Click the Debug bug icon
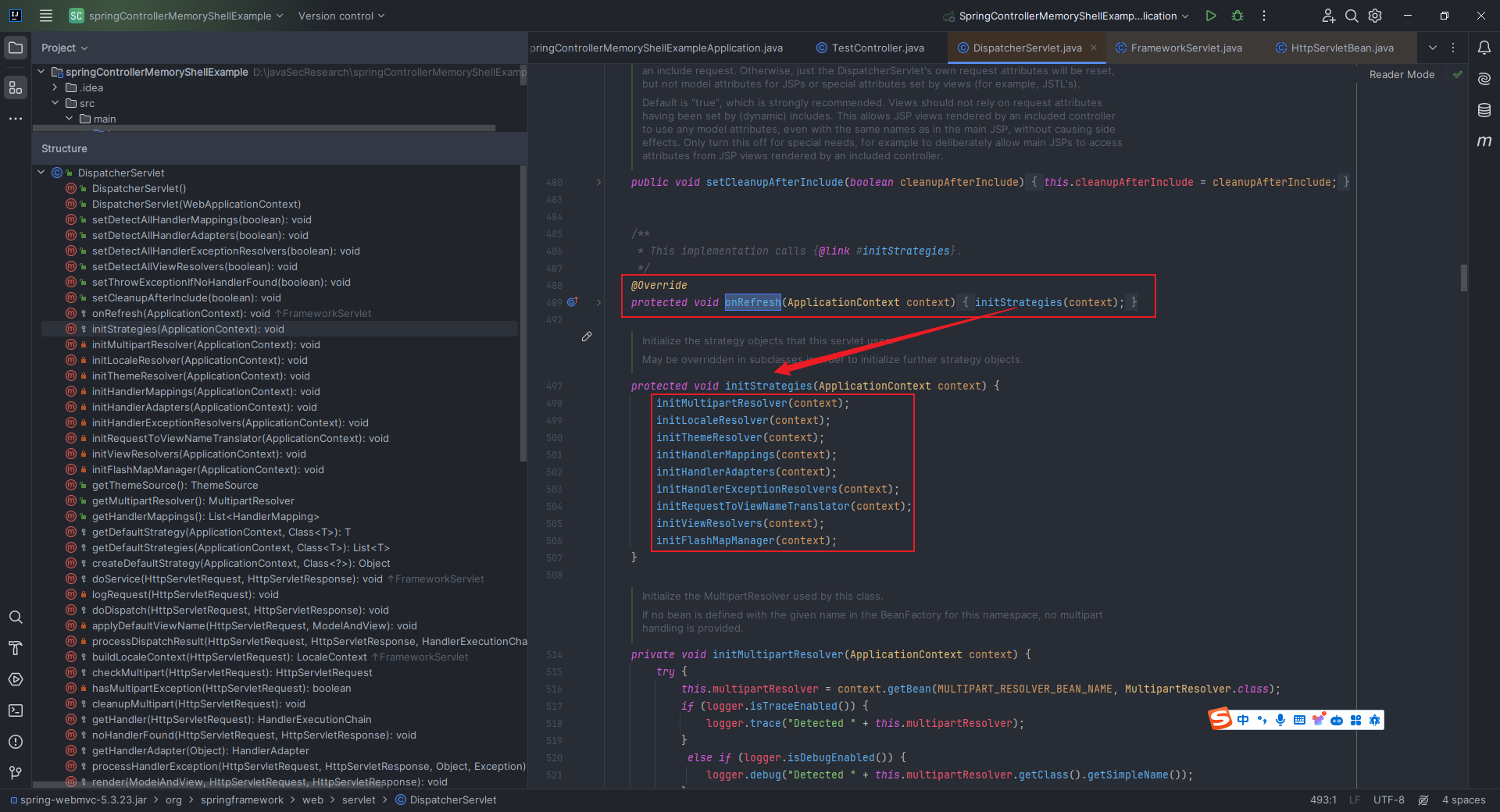The width and height of the screenshot is (1500, 812). pos(1237,16)
